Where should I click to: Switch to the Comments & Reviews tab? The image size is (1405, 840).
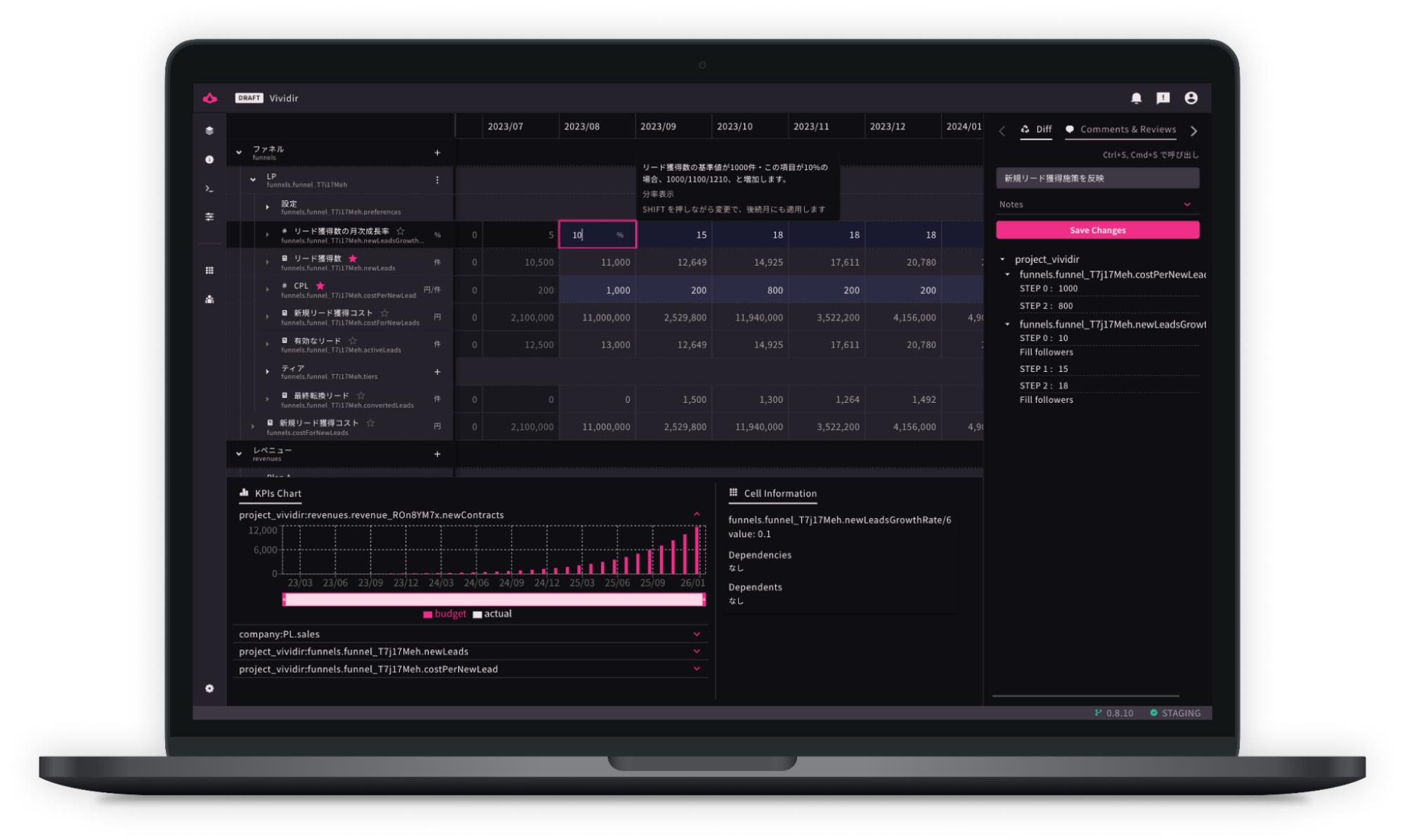(1121, 129)
